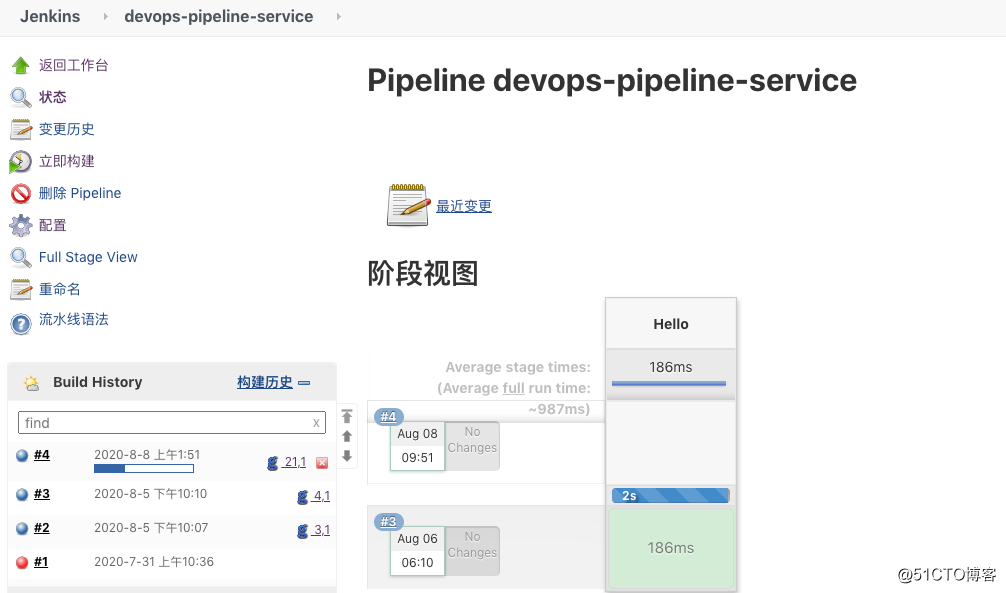Open 配置 configuration page
1006x593 pixels.
(x=53, y=225)
